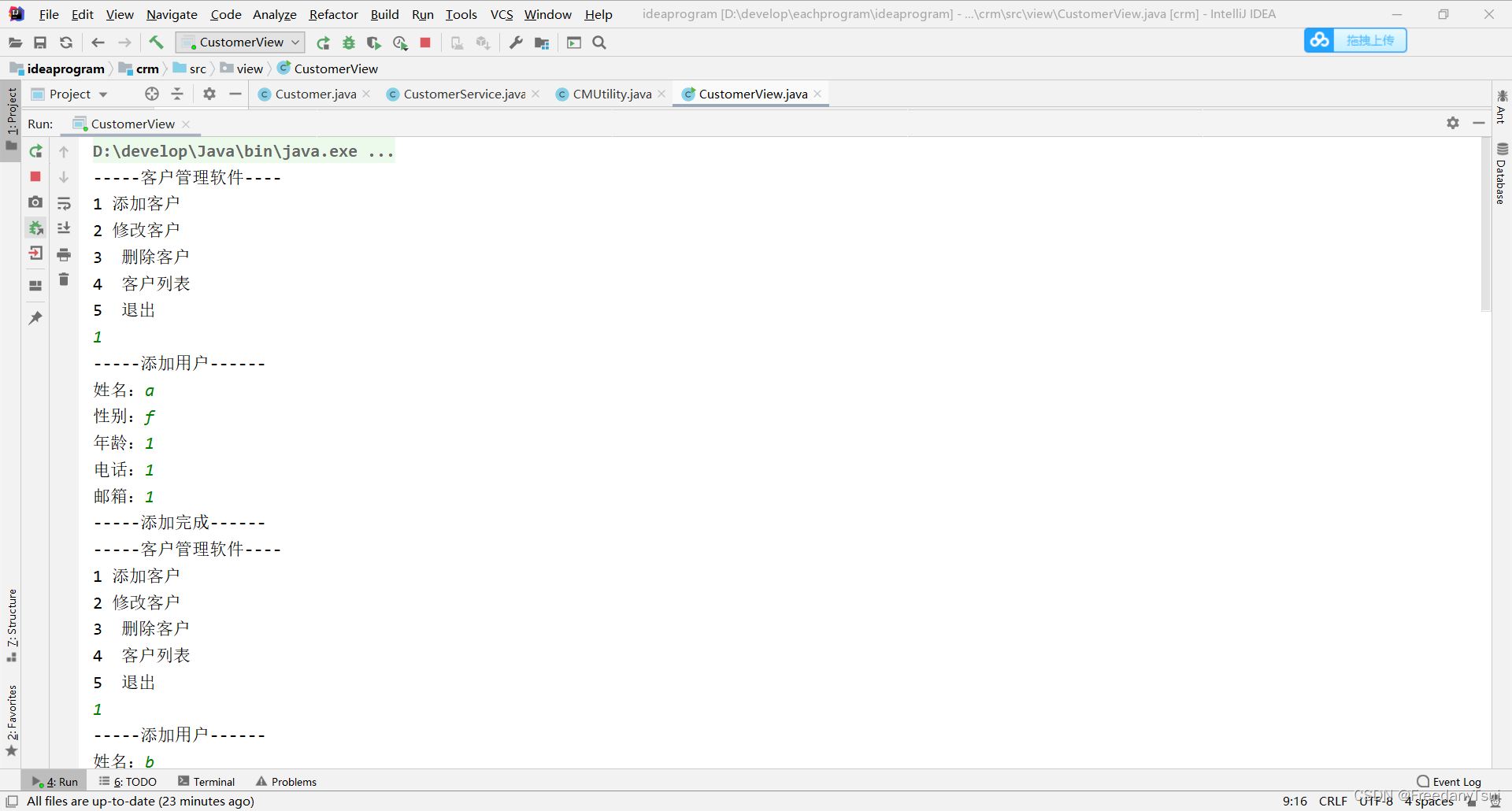Navigate forward with the right arrow

click(124, 43)
